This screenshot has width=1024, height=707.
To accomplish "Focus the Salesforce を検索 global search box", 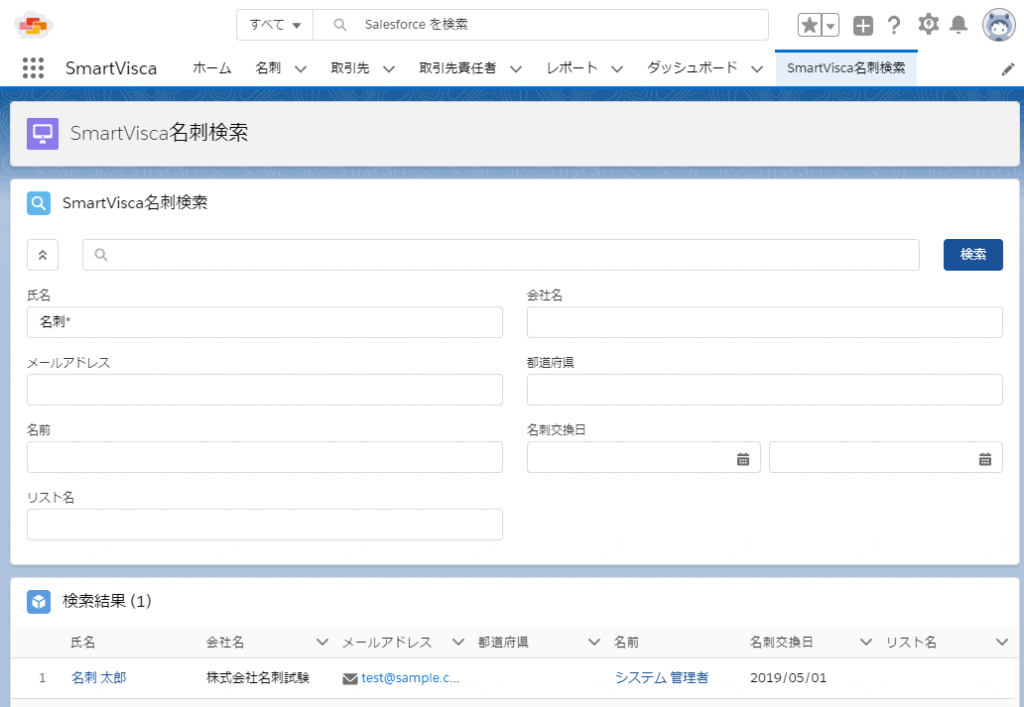I will 541,25.
